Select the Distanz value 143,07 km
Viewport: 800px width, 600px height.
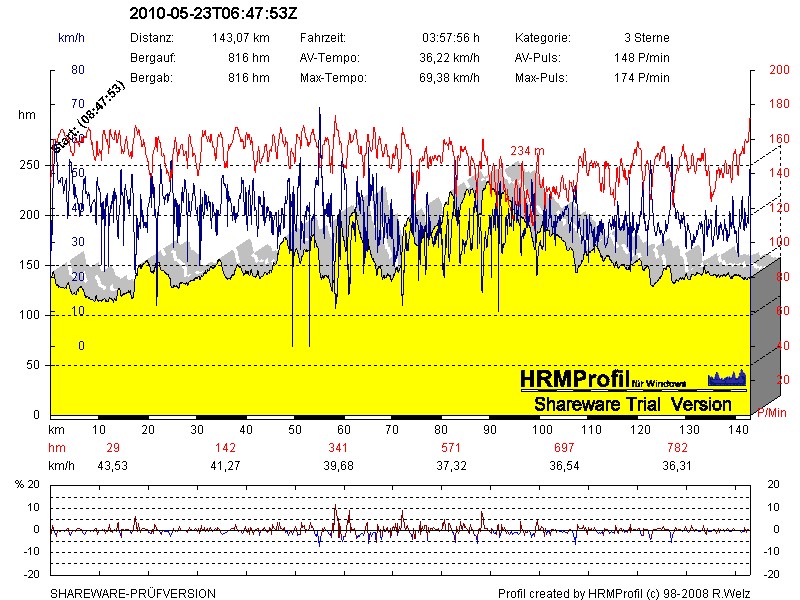(x=240, y=37)
